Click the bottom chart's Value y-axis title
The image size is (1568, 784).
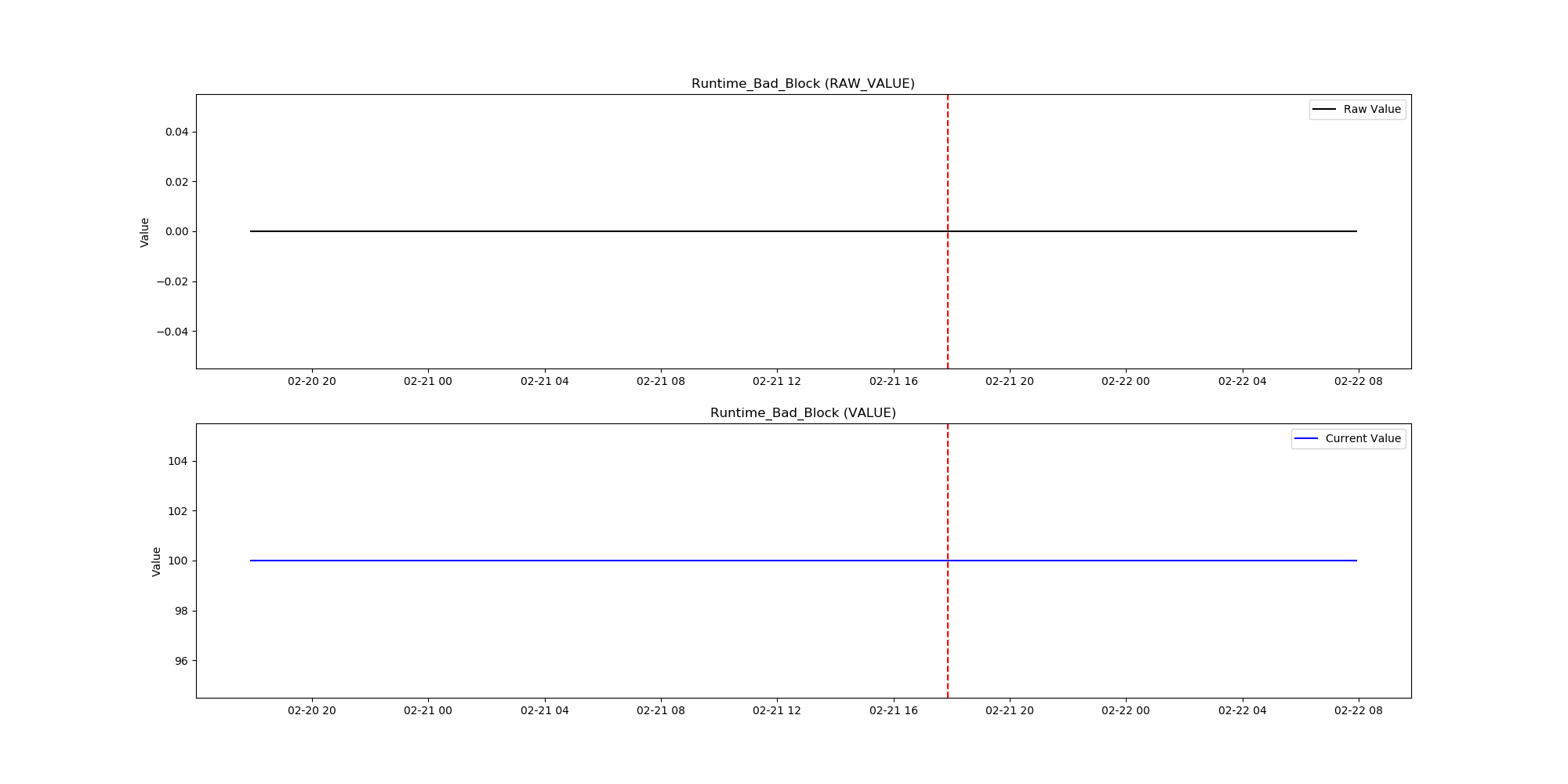(x=156, y=561)
